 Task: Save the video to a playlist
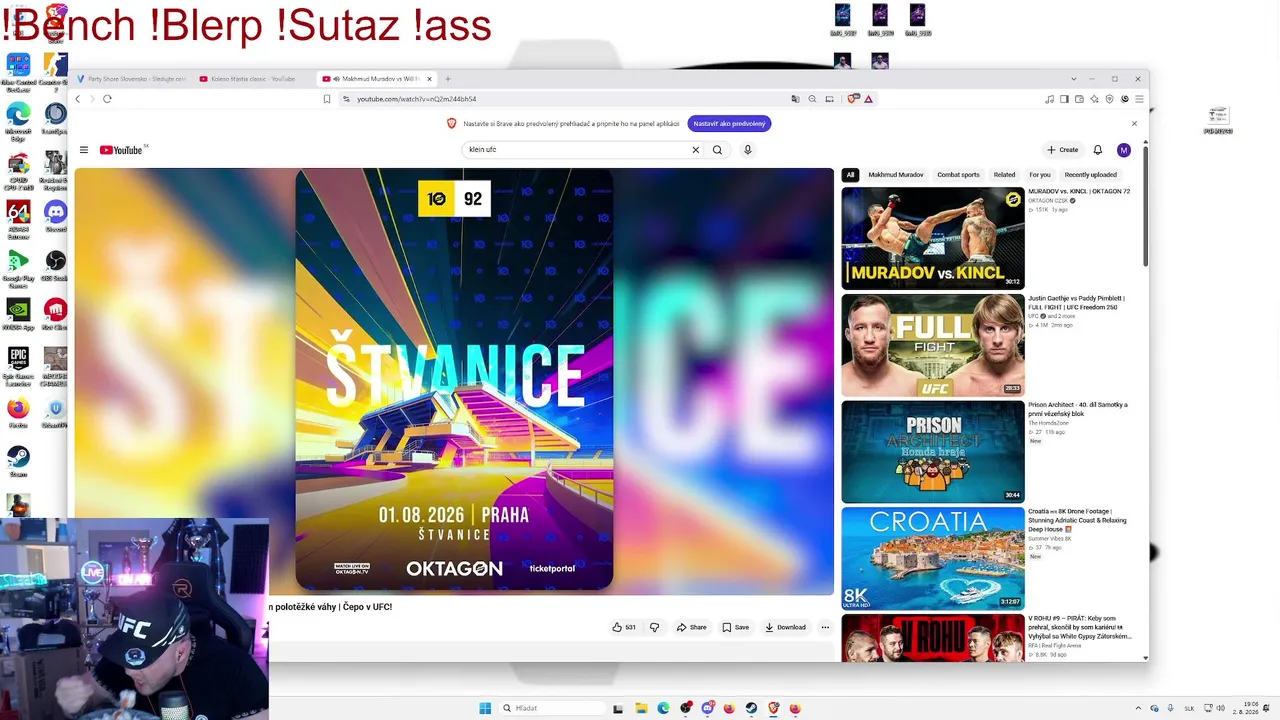(x=735, y=627)
